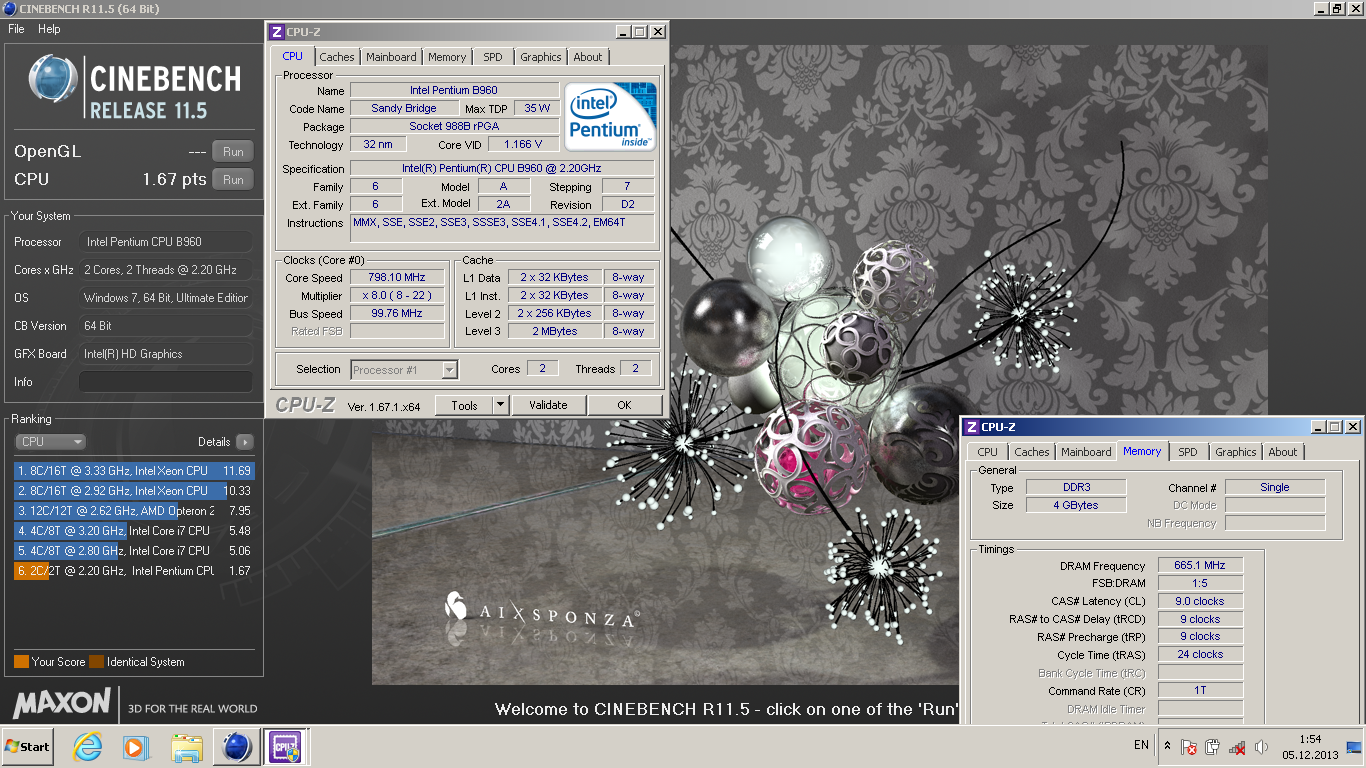Run the CPU benchmark

click(233, 180)
